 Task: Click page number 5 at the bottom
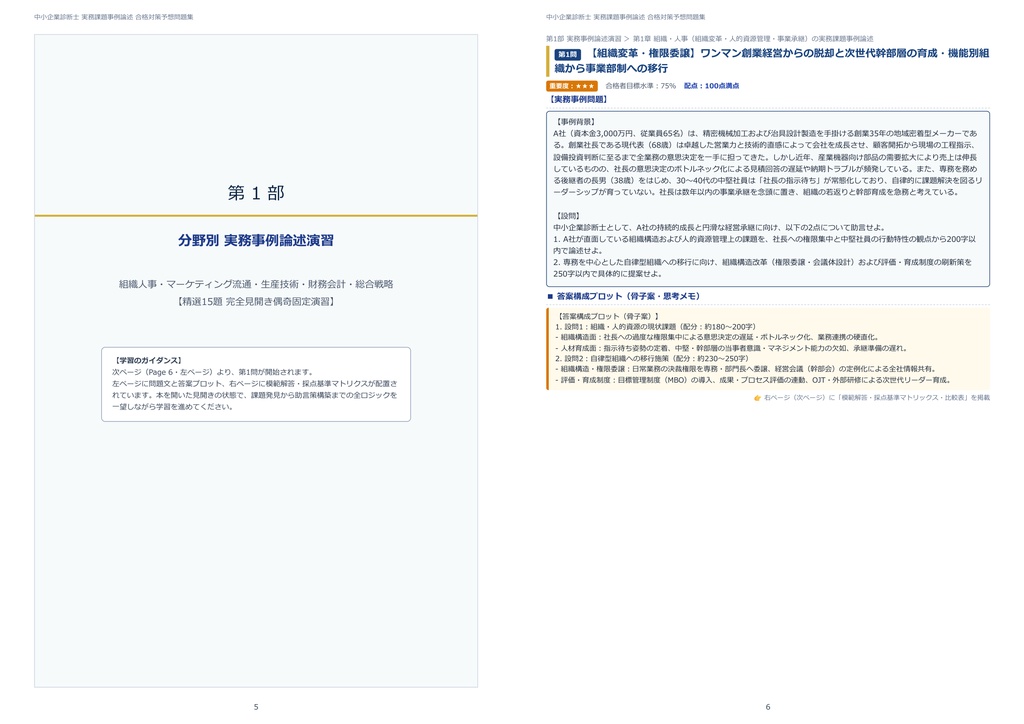(x=256, y=707)
